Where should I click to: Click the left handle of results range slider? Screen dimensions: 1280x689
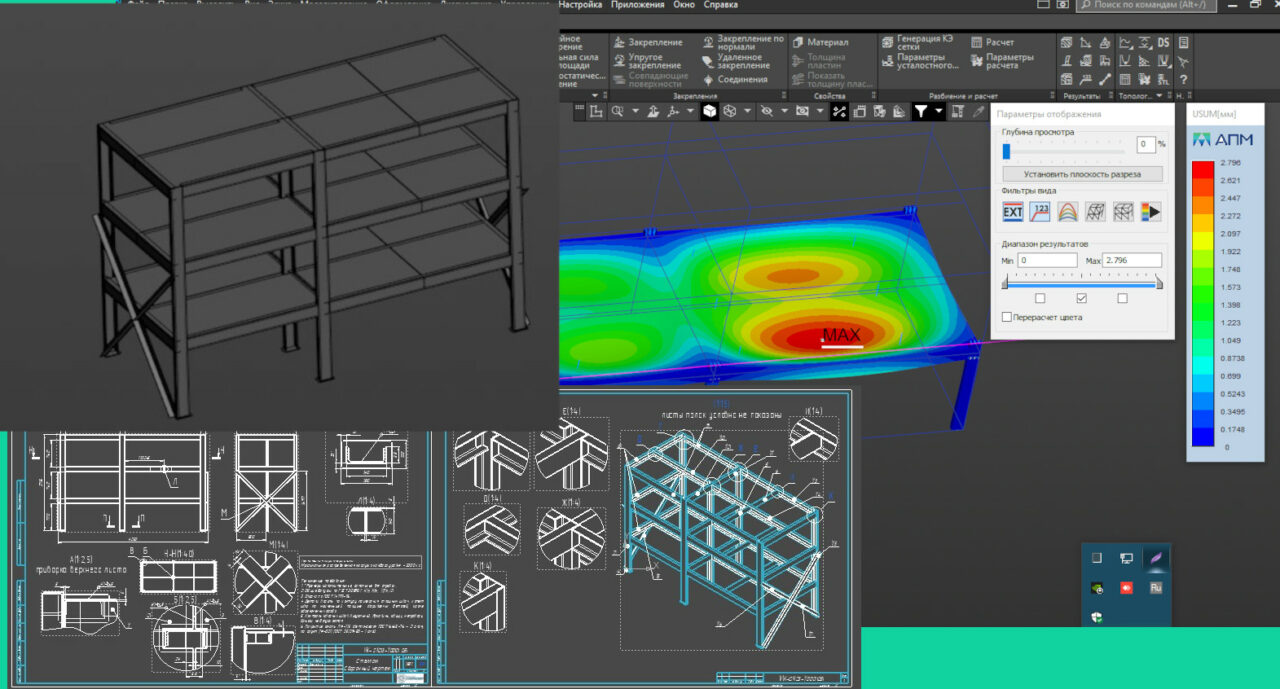(x=1006, y=284)
